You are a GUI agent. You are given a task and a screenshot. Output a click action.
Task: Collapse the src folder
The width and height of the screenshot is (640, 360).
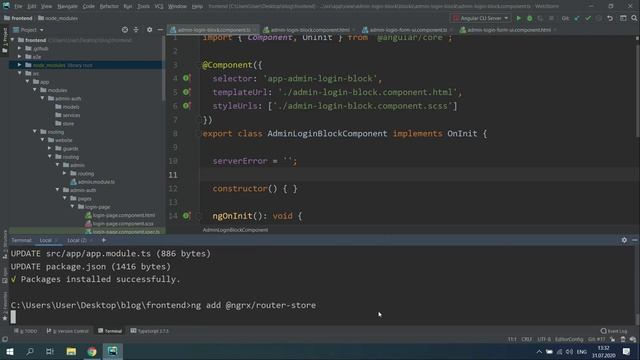(20, 73)
